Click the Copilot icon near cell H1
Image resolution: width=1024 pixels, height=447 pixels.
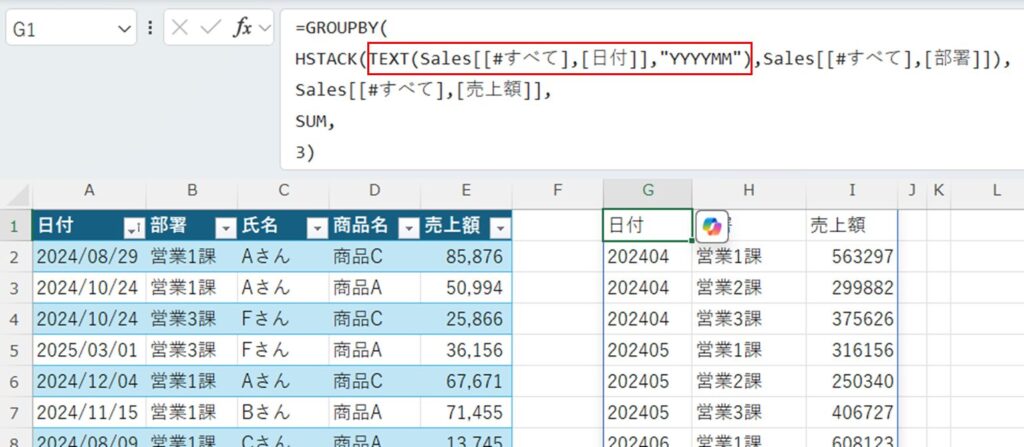coord(711,226)
